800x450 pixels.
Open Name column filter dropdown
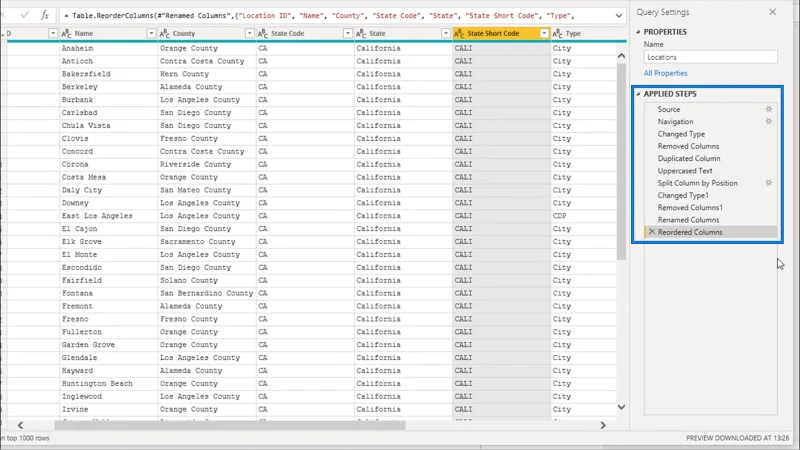(151, 33)
